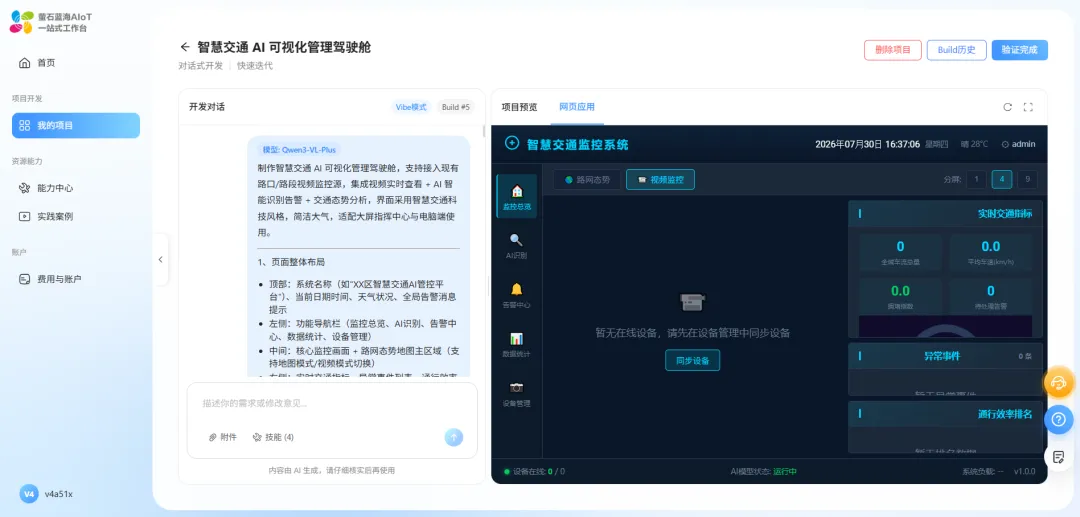The image size is (1080, 517).
Task: Open the feedback note floating button
Action: point(1059,456)
